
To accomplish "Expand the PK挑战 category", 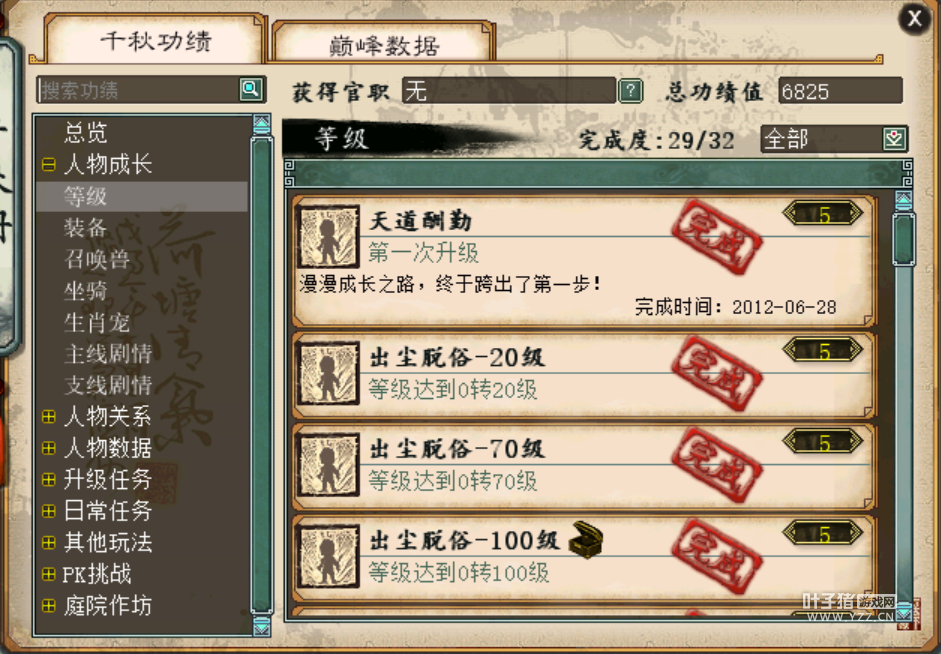I will [49, 574].
